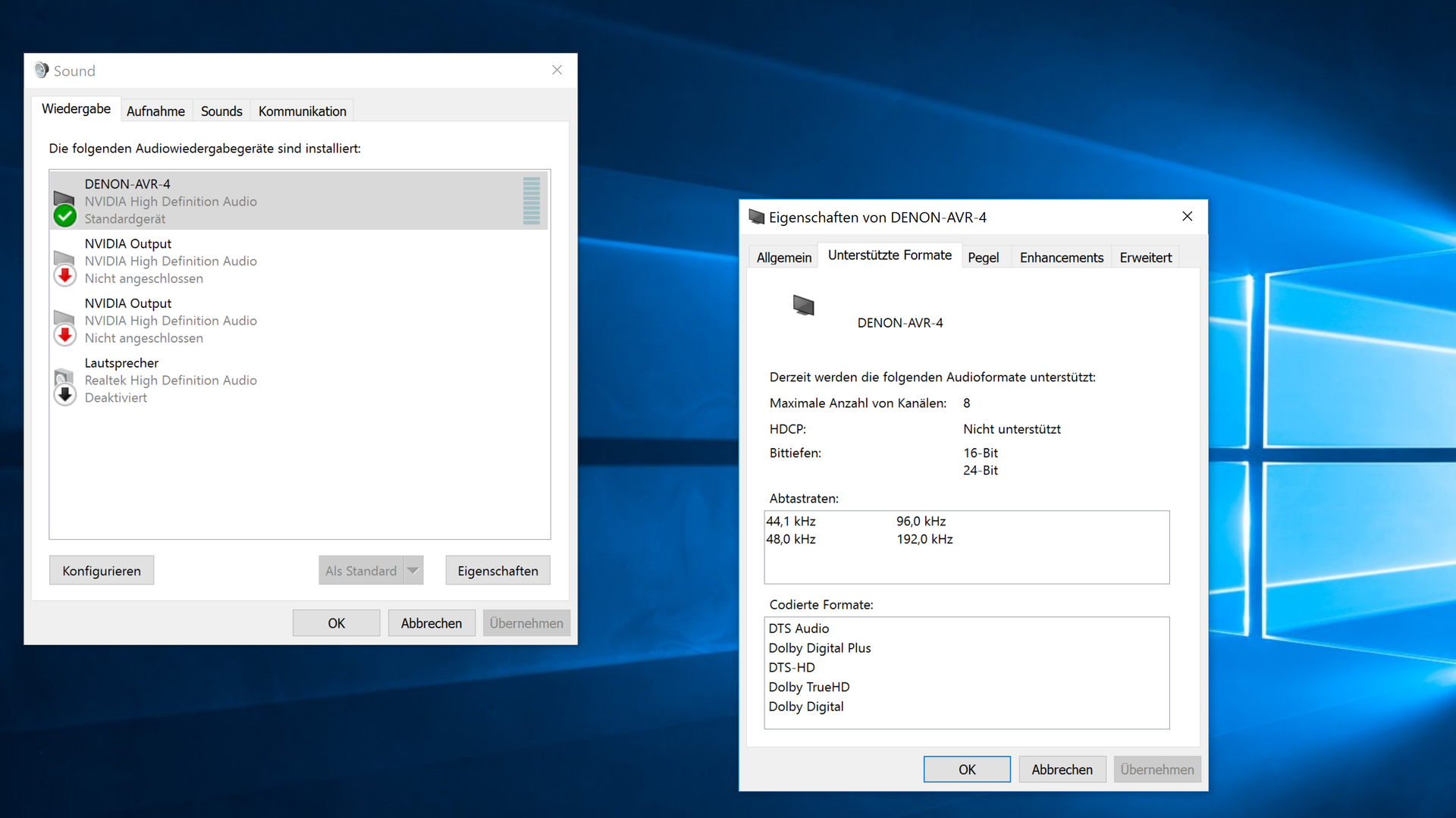This screenshot has height=818, width=1456.
Task: Click Abbrechen in the Sound window
Action: tap(431, 623)
